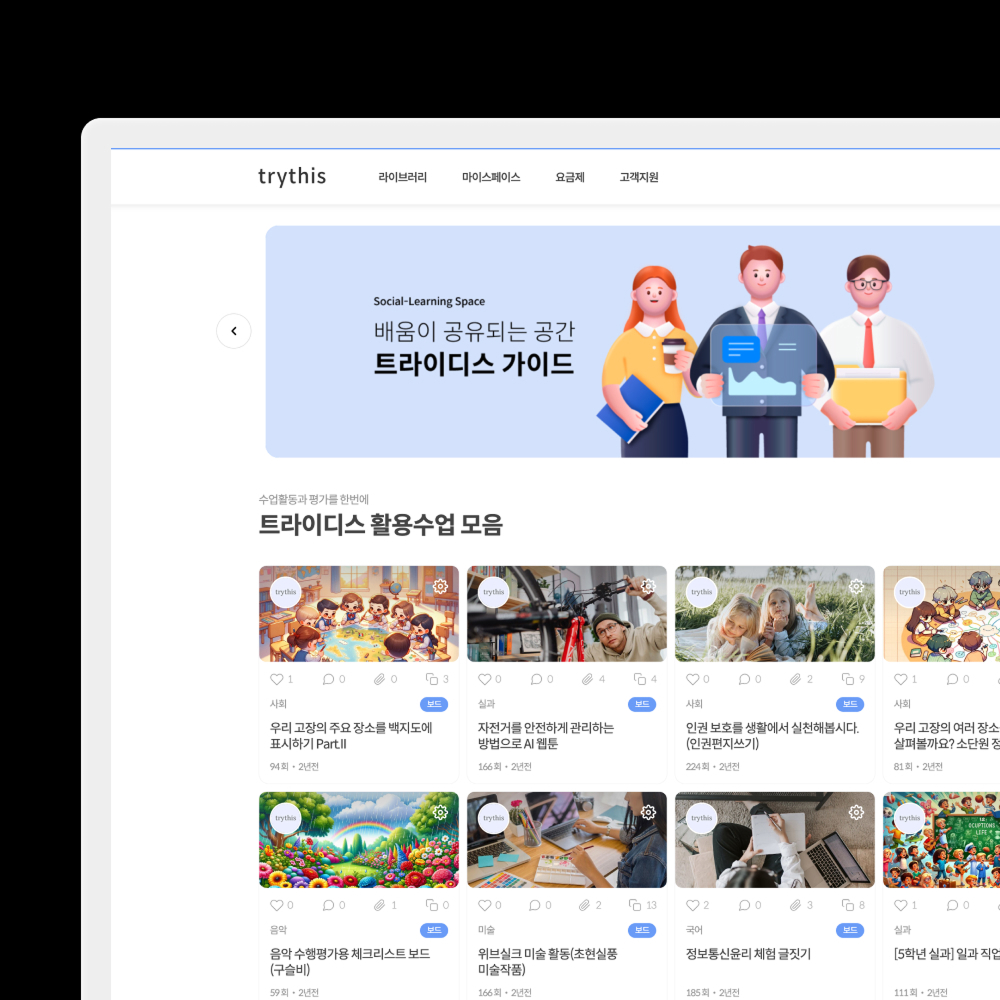Open the 고객지원 menu
Image resolution: width=1000 pixels, height=1000 pixels.
coord(638,177)
